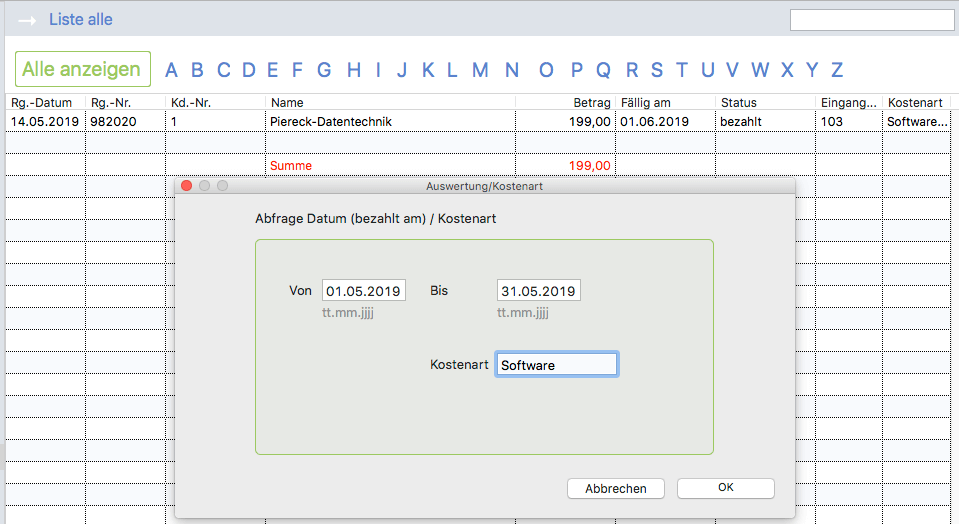959x524 pixels.
Task: Click the Eingang... column header
Action: (x=848, y=103)
